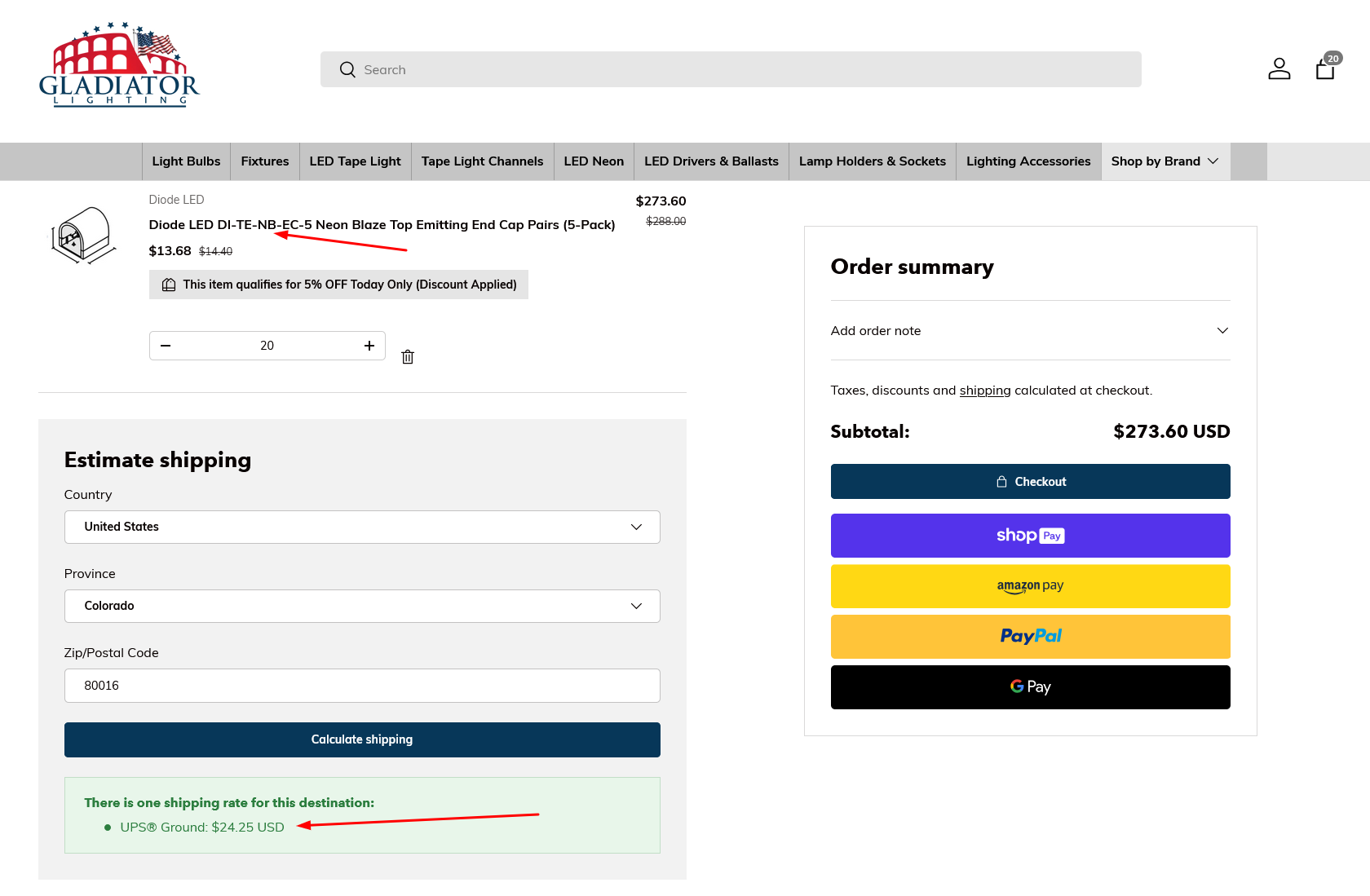The width and height of the screenshot is (1370, 896).
Task: Open the Gladiator Lighting logo homepage
Action: point(119,65)
